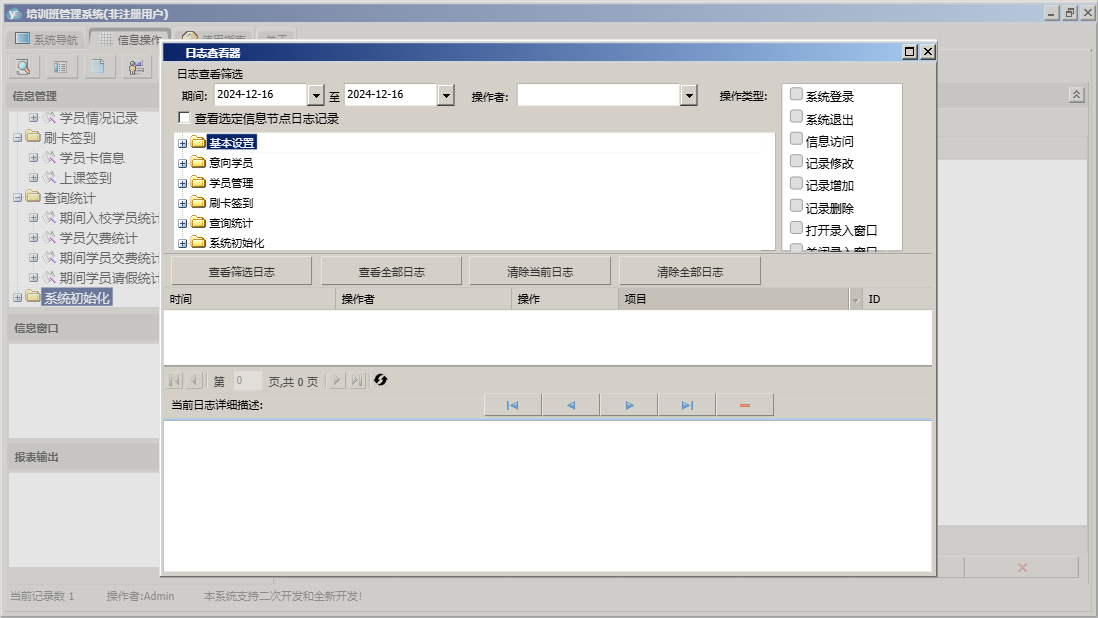This screenshot has width=1098, height=618.
Task: Click the search magnifier toolbar icon
Action: (24, 67)
